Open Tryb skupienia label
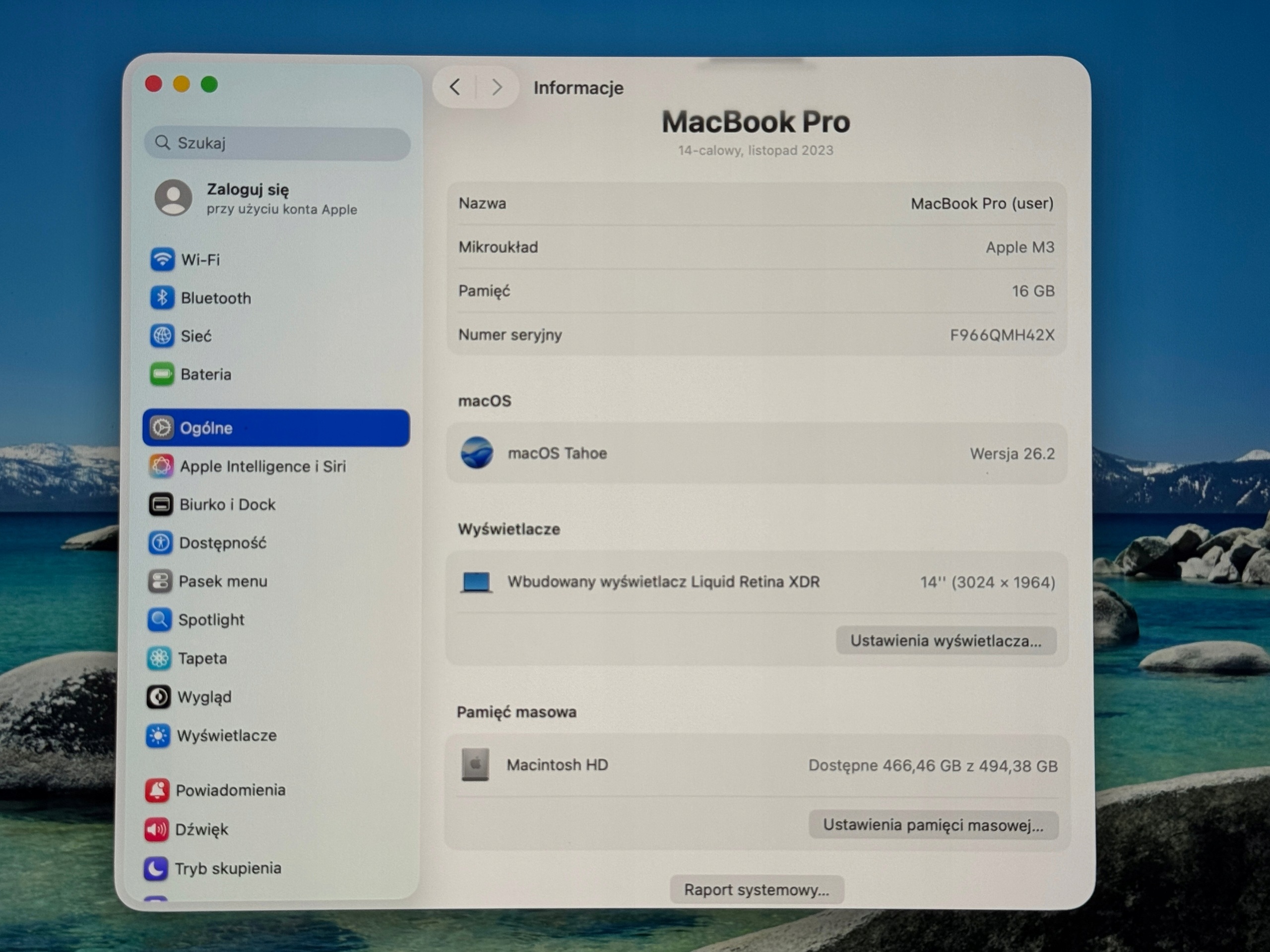This screenshot has width=1270, height=952. 229,868
